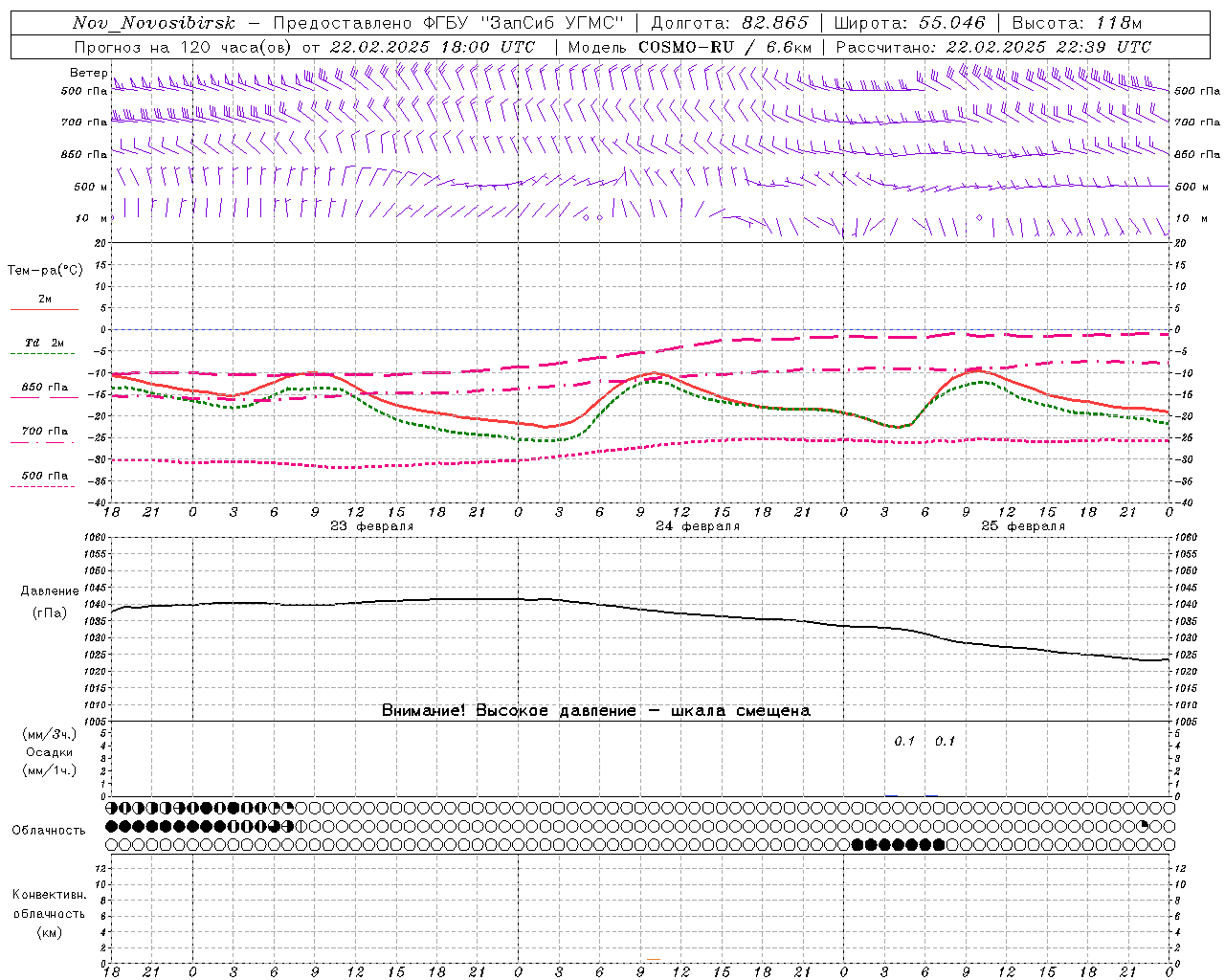Select the 'Широта: 55.046' latitude value
Screen dimensions: 1225x980
[910, 24]
